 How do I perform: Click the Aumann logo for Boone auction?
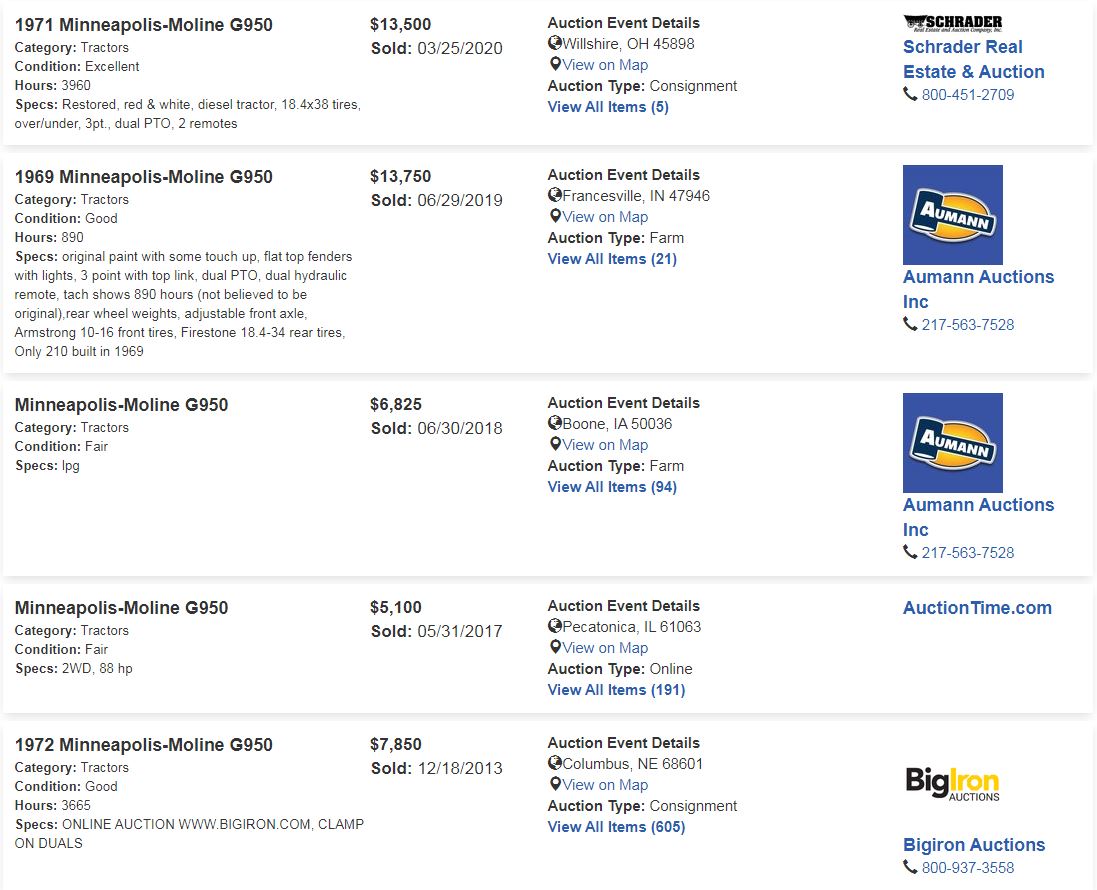pos(952,443)
